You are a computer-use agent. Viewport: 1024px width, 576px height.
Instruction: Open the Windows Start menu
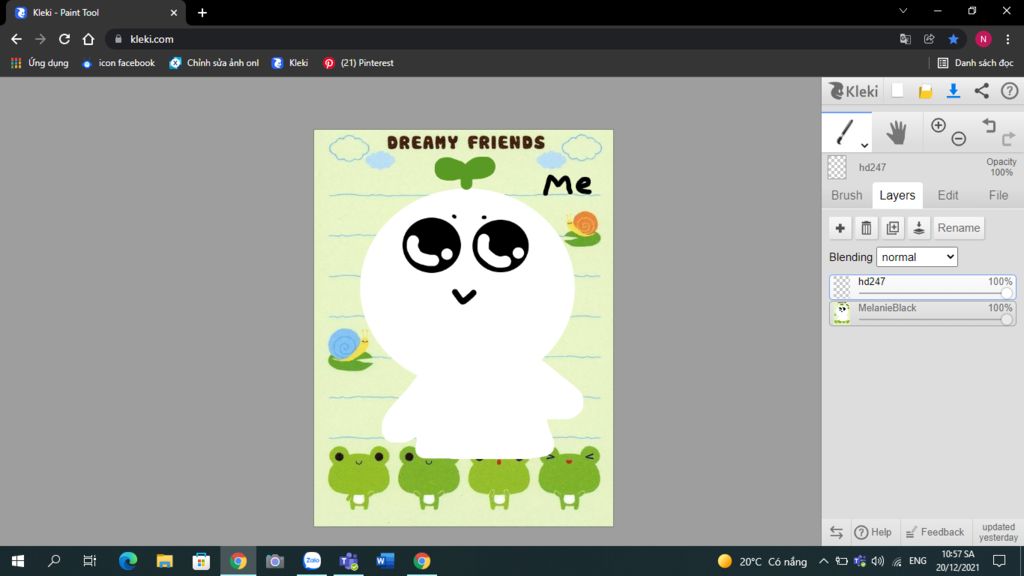pos(18,561)
